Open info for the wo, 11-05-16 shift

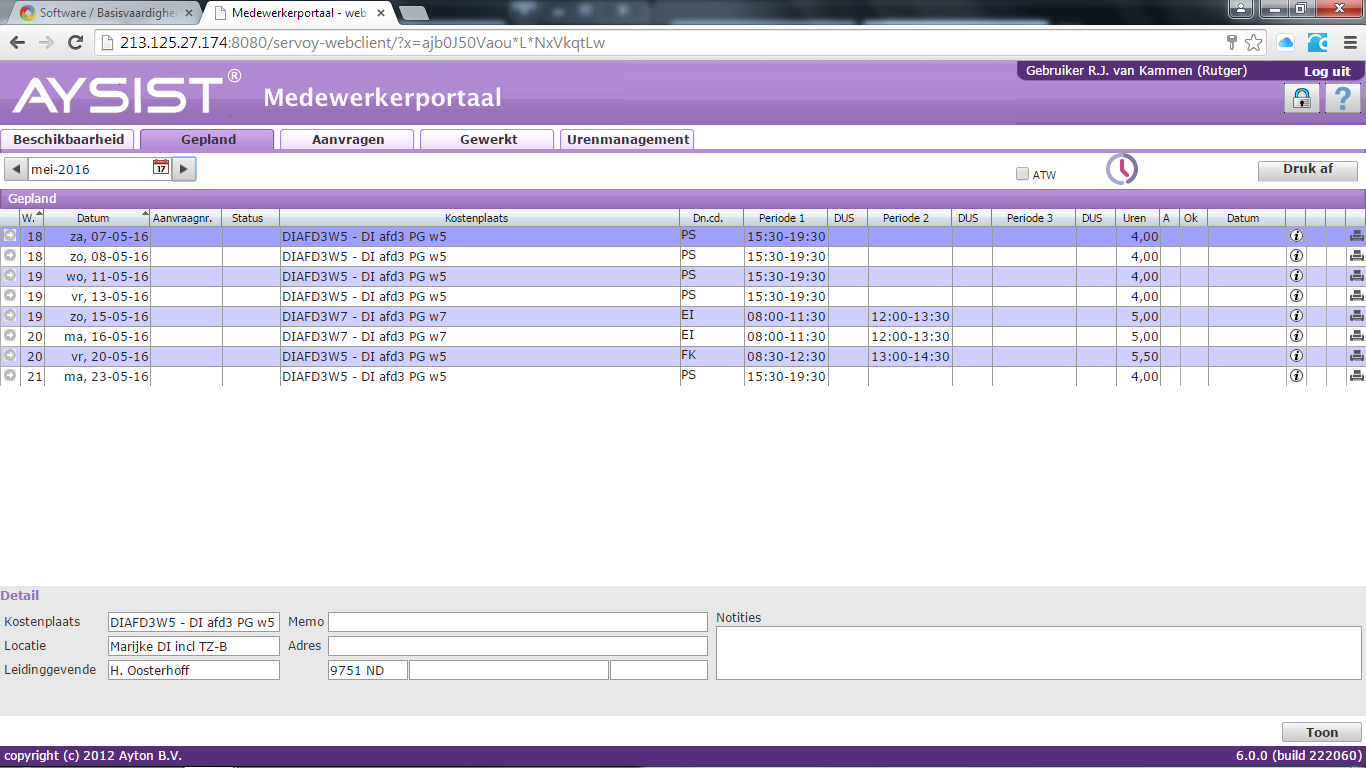click(x=1296, y=276)
